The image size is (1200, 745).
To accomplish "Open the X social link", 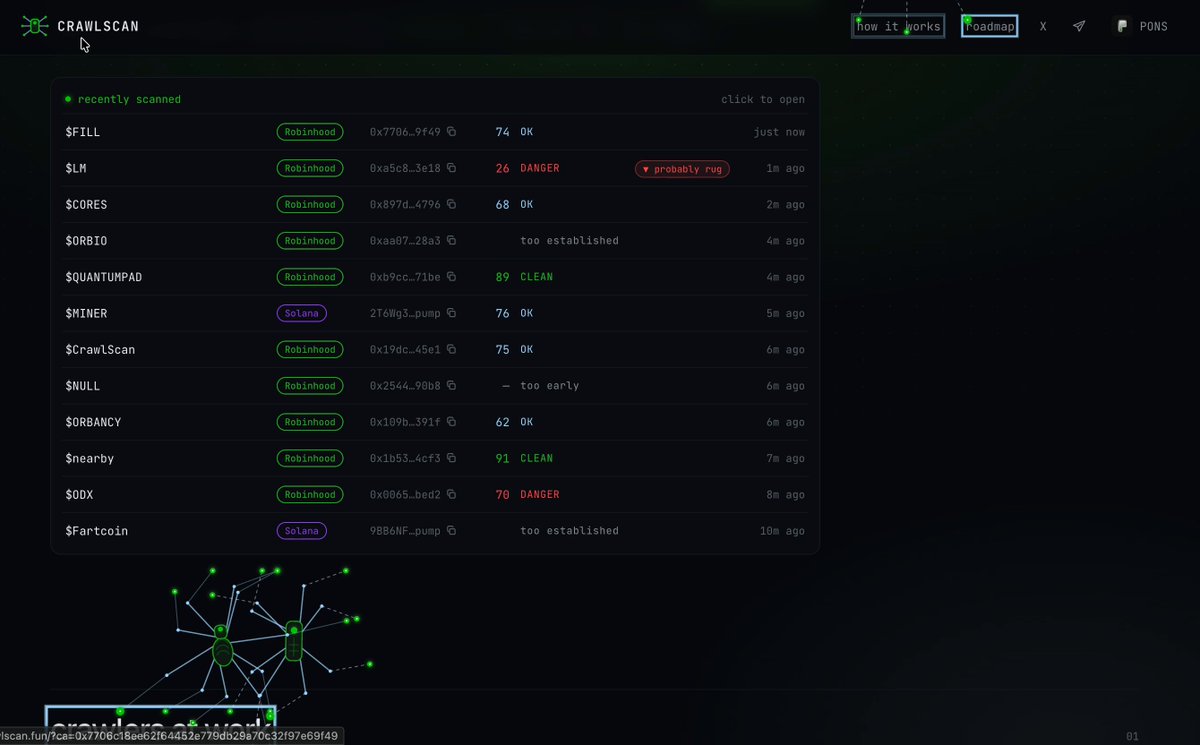I will [x=1043, y=26].
